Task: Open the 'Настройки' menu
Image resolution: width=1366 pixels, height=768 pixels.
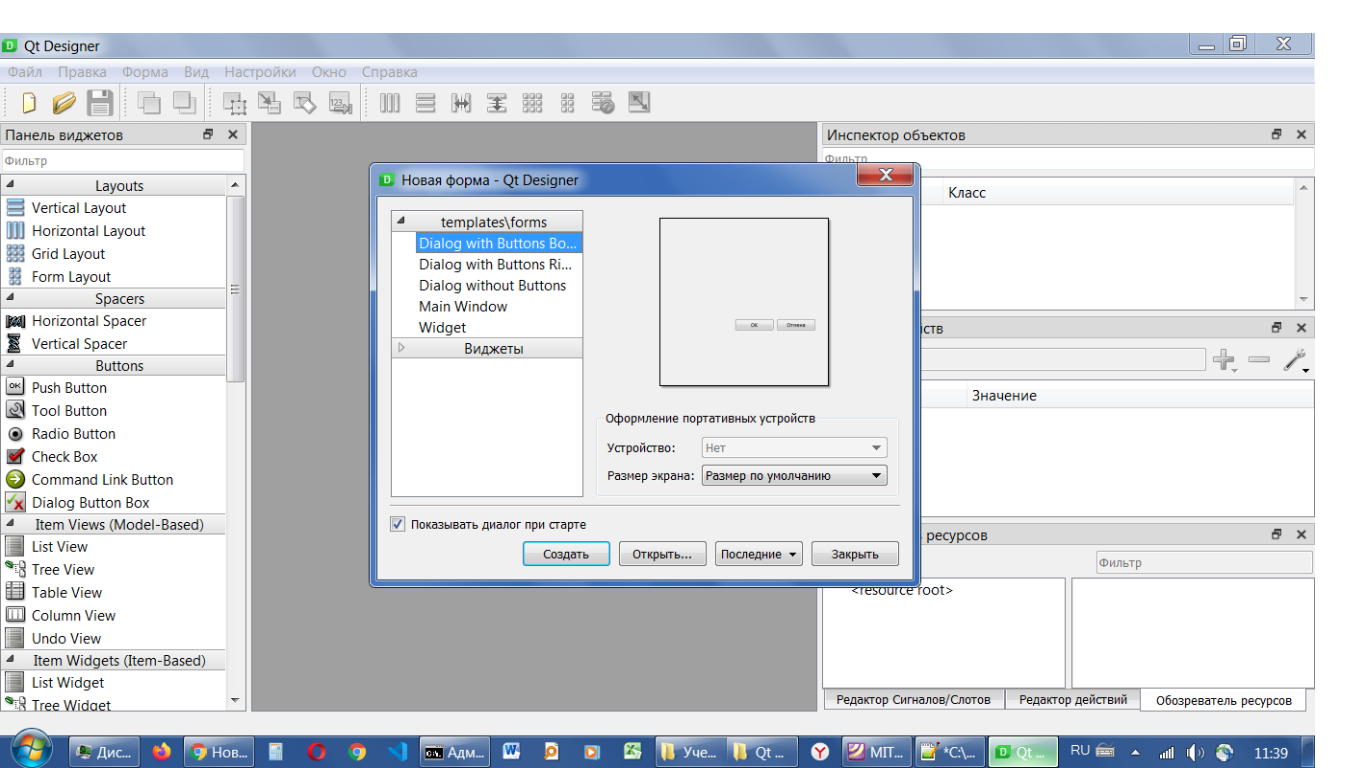Action: 260,72
